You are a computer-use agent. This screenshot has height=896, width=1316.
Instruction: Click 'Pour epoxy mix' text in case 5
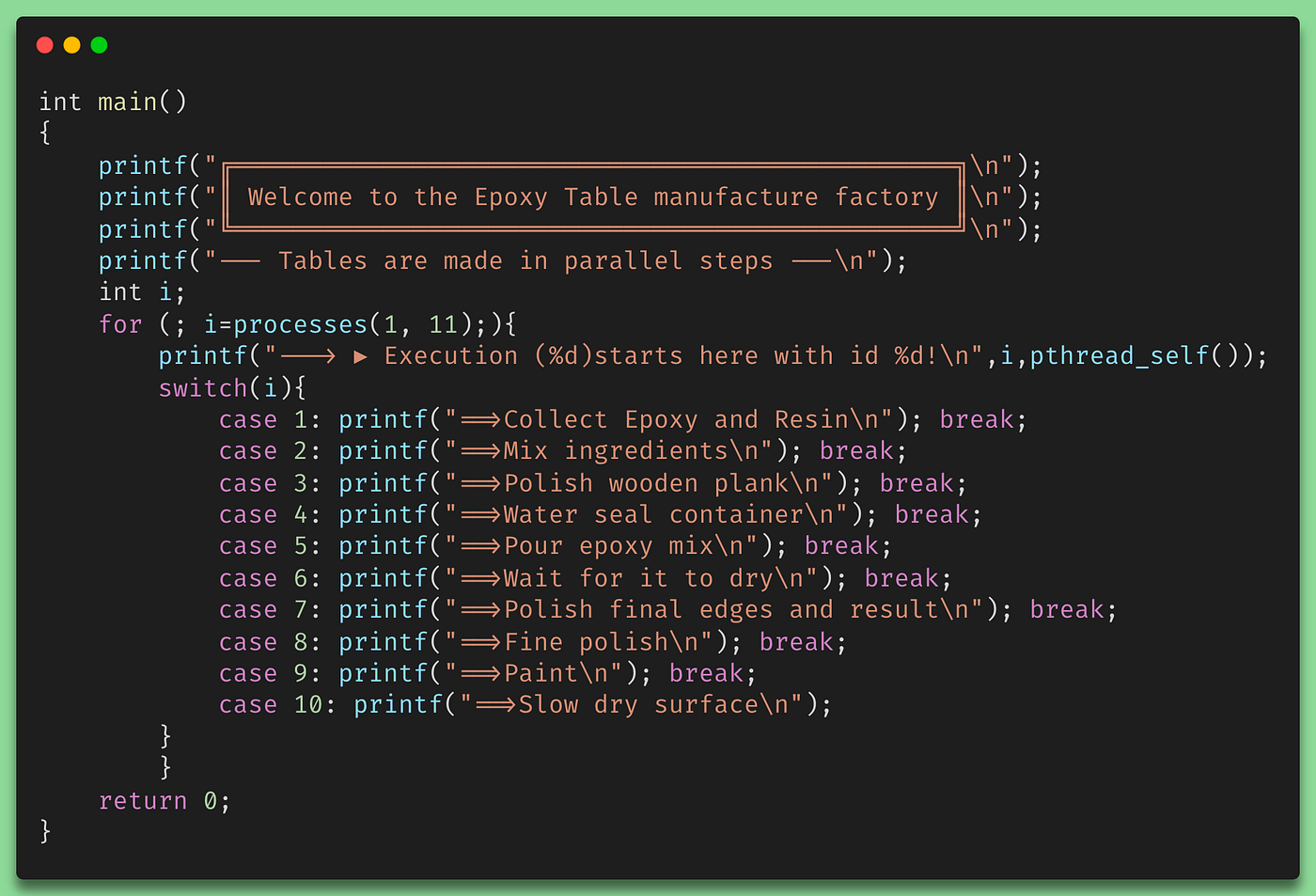(608, 546)
